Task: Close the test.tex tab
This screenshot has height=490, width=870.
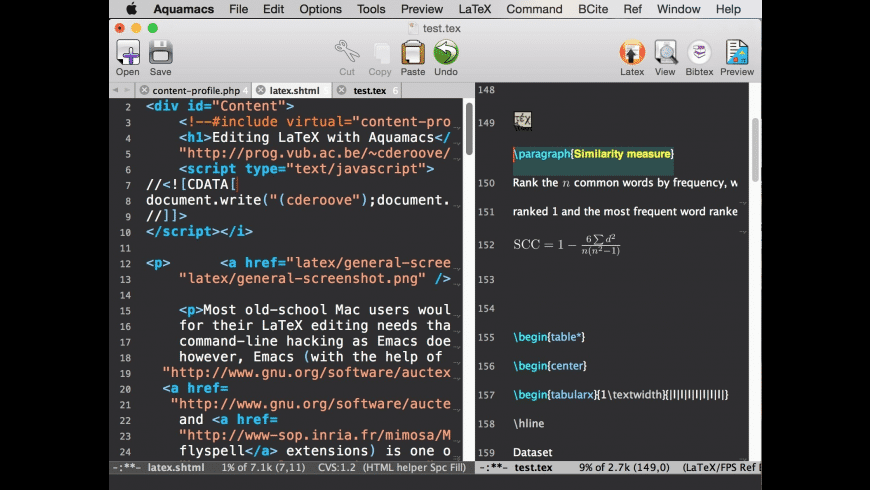Action: (342, 91)
